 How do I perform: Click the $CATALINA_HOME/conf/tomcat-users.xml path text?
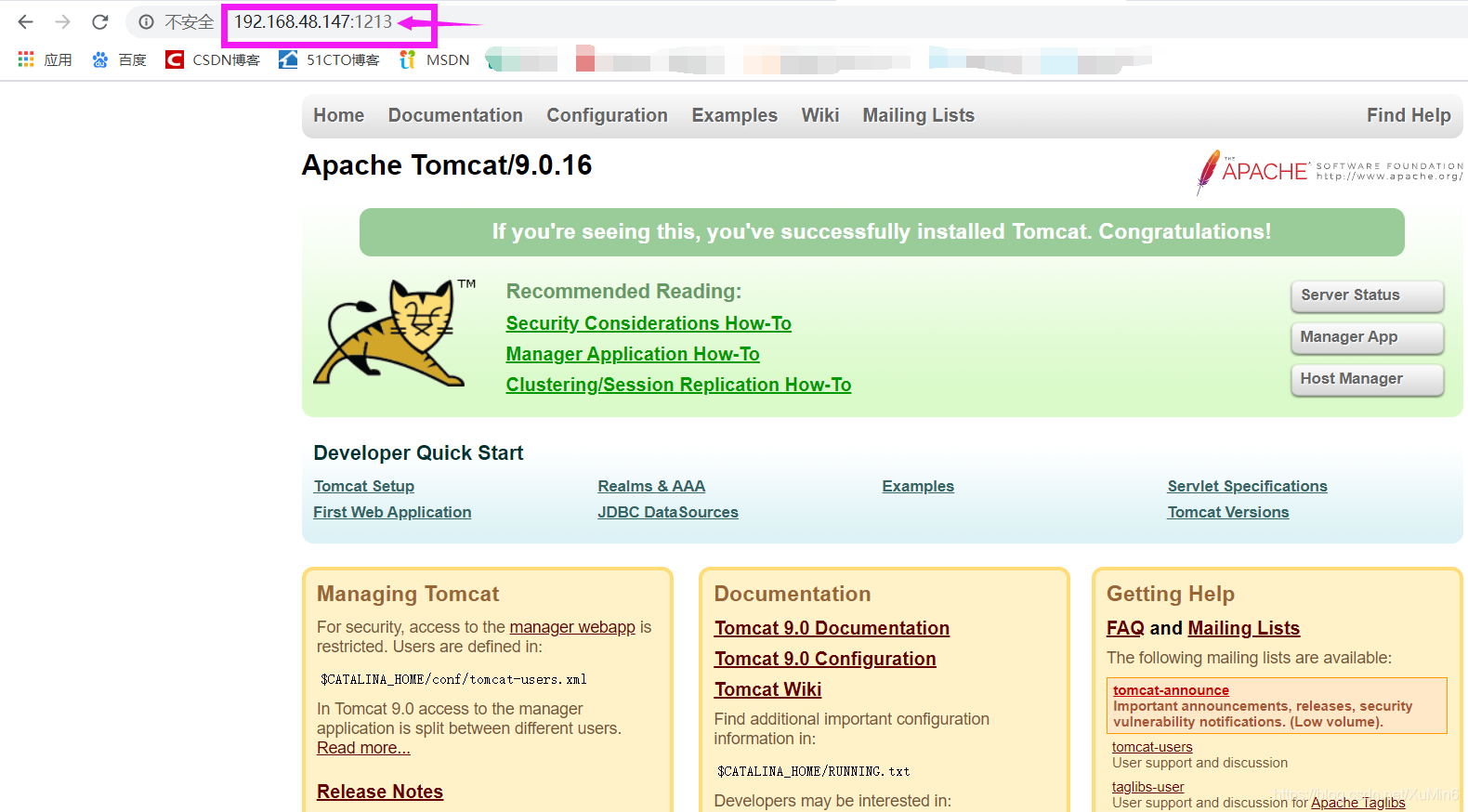pyautogui.click(x=453, y=679)
